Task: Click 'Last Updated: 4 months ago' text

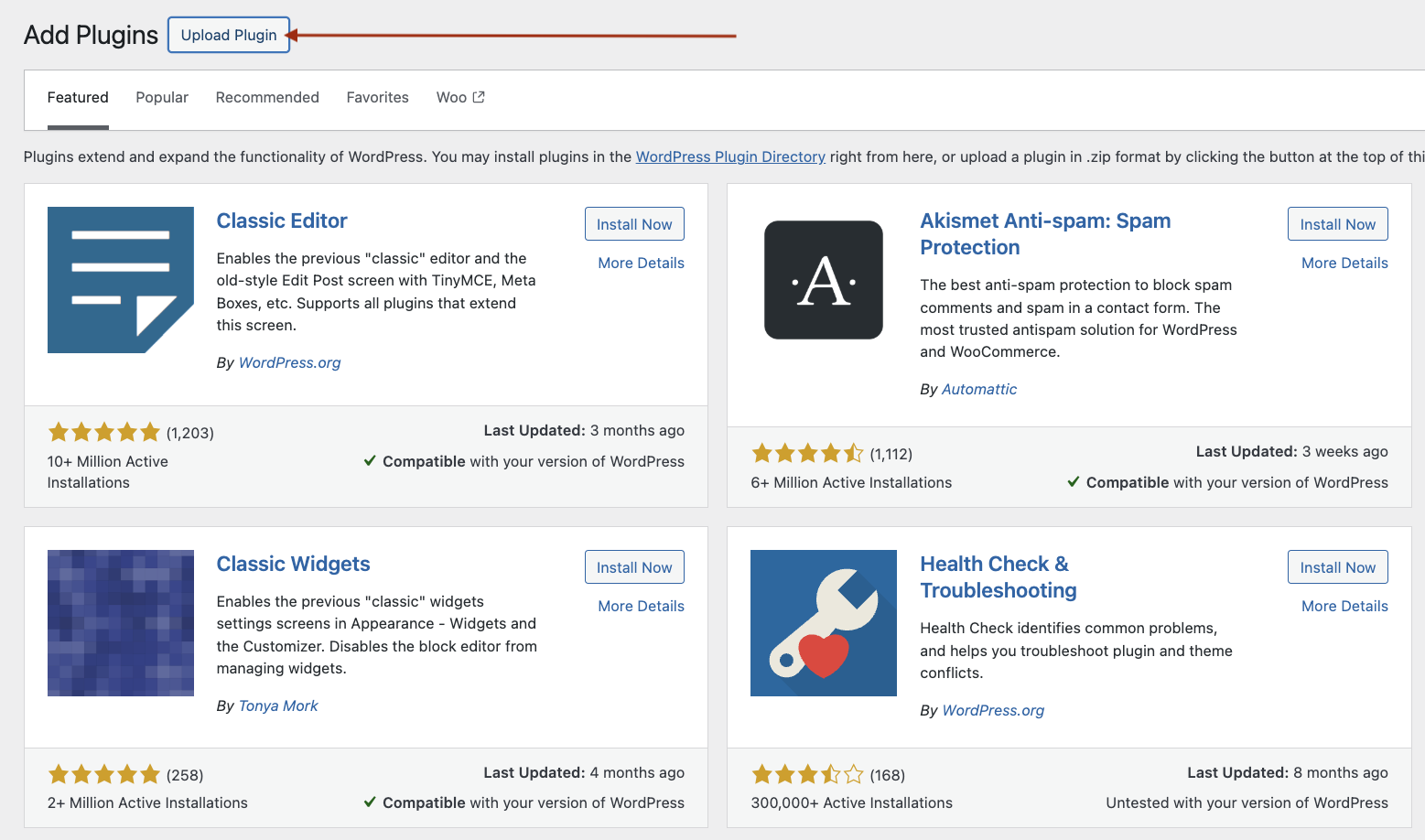Action: tap(584, 772)
